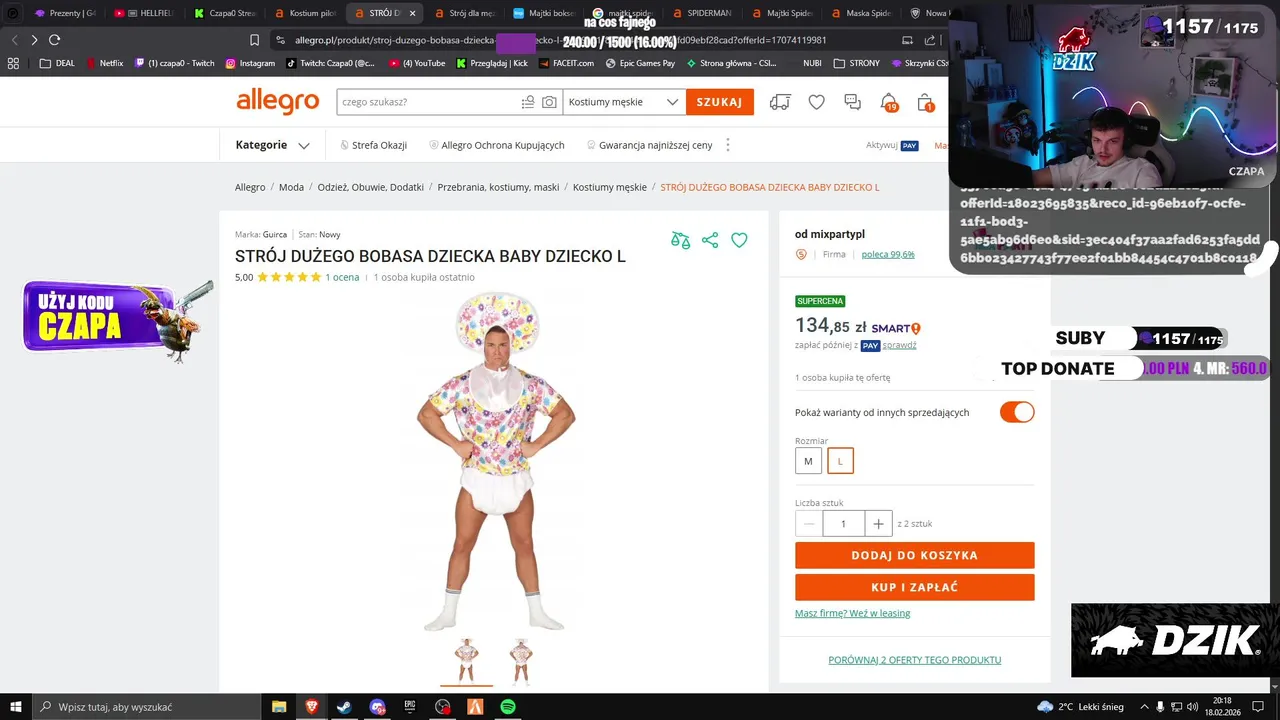
Task: Select size M option
Action: [x=808, y=461]
